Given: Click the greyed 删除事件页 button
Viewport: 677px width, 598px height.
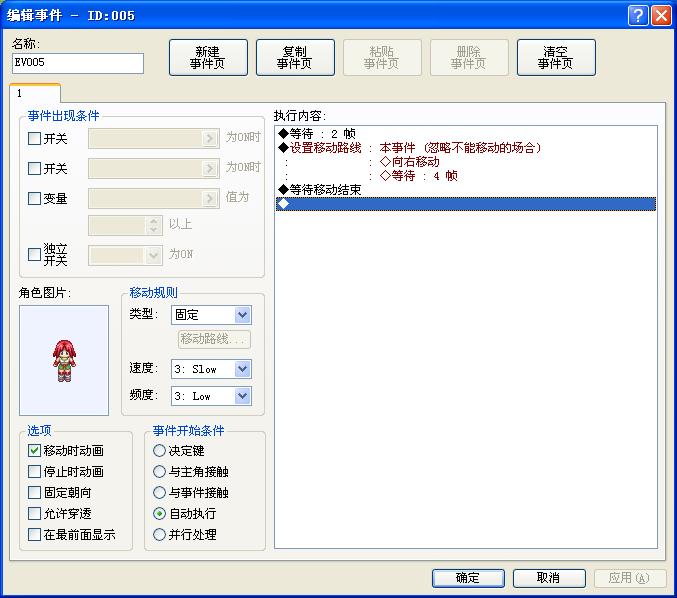Looking at the screenshot, I should pos(469,57).
